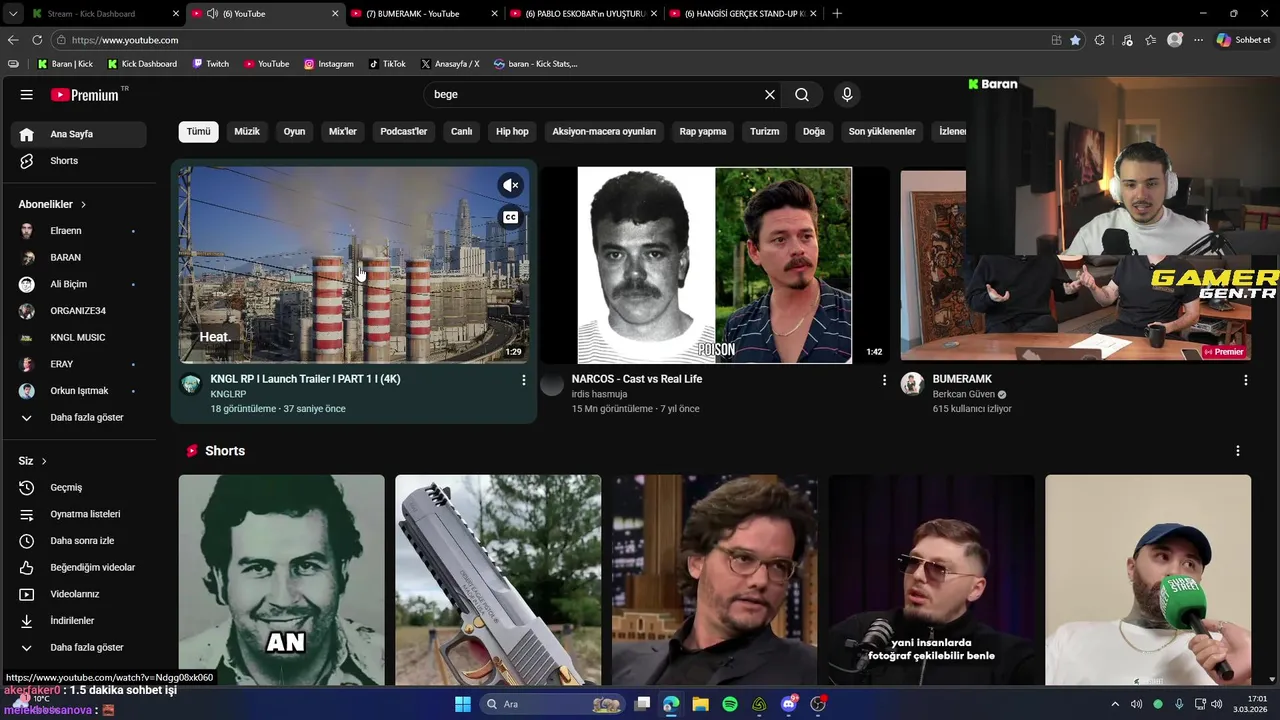This screenshot has height=720, width=1280.
Task: Clear the search box with the X icon
Action: pos(770,95)
